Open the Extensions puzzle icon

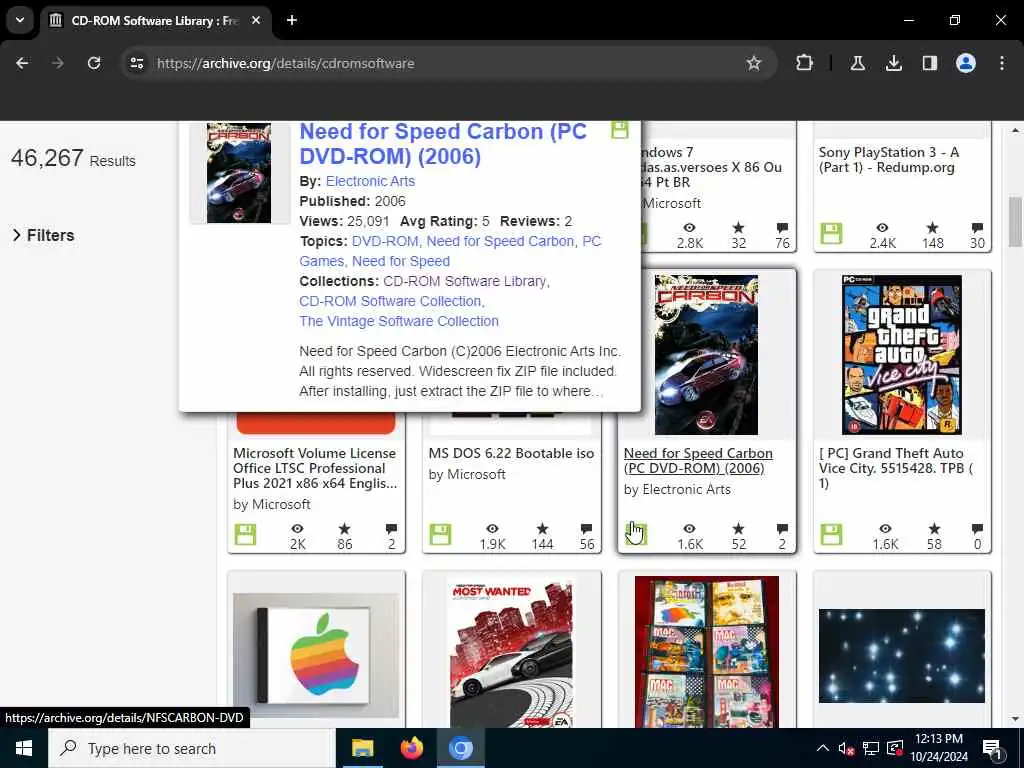(x=805, y=63)
